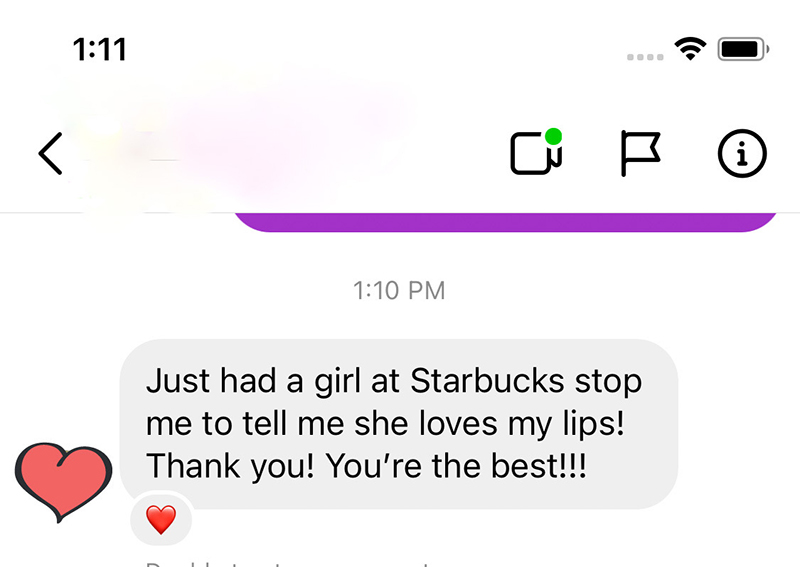800x567 pixels.
Task: Tap the cut-off gray text below the reaction
Action: (291, 563)
